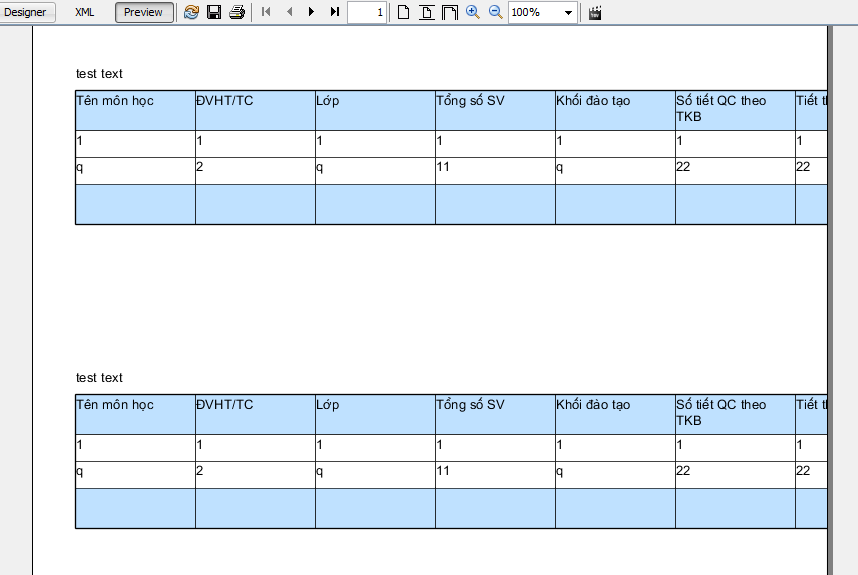Go to the next page

point(312,12)
